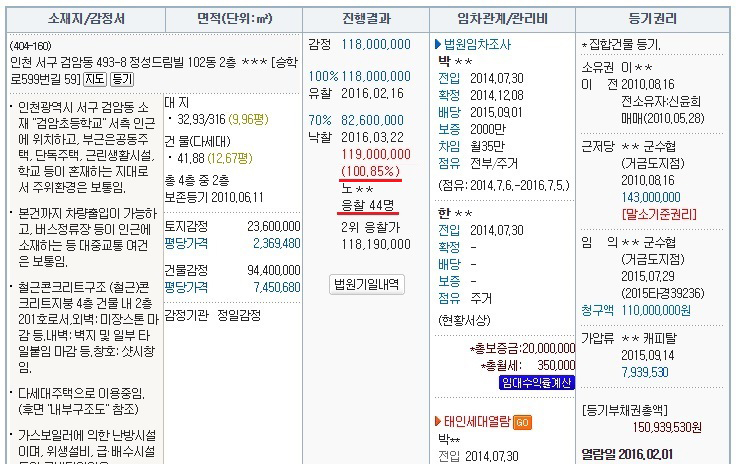
Task: Click the 가압류 **캐피탈 entry
Action: 629,338
